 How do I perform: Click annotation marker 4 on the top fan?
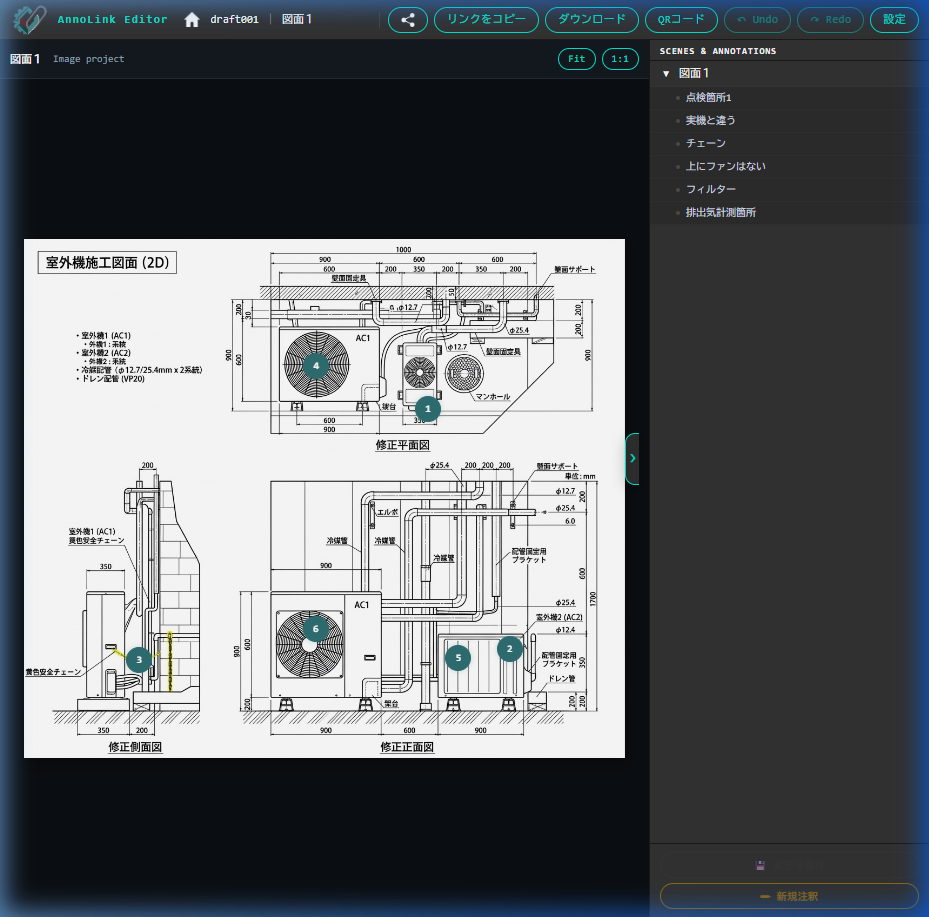click(316, 365)
